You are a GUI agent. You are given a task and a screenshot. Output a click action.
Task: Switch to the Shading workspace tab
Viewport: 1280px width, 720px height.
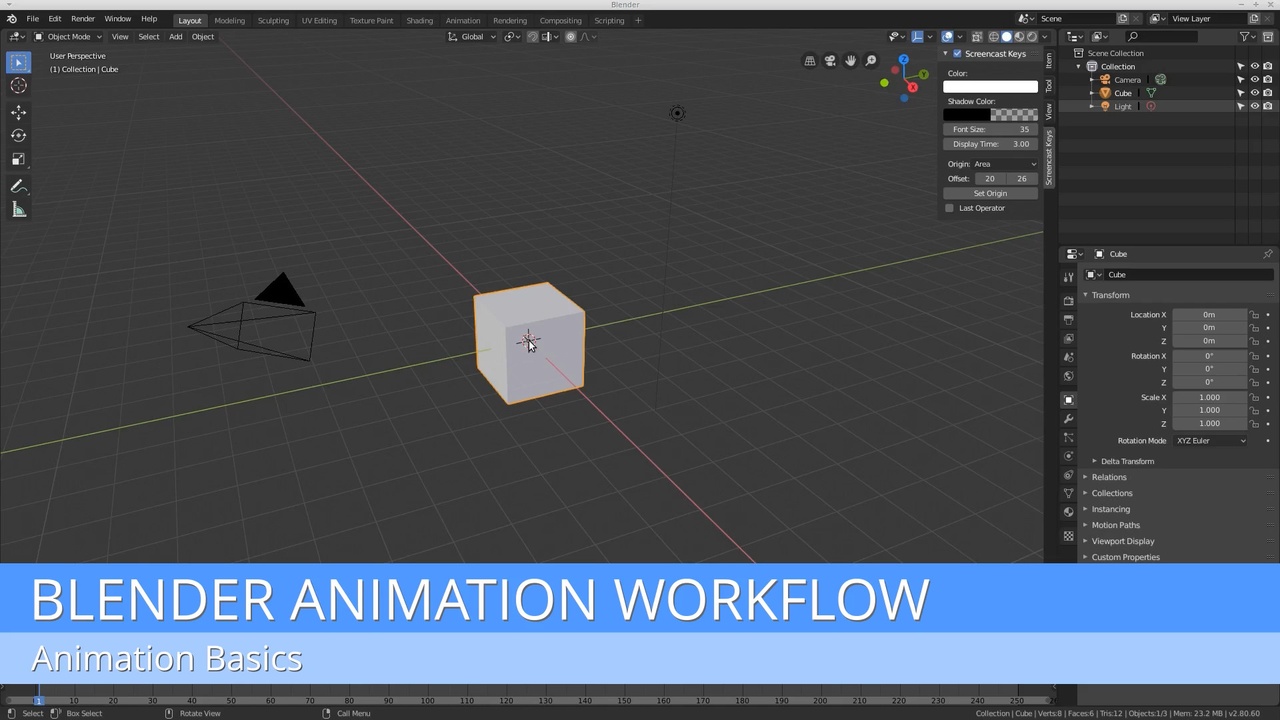click(419, 20)
